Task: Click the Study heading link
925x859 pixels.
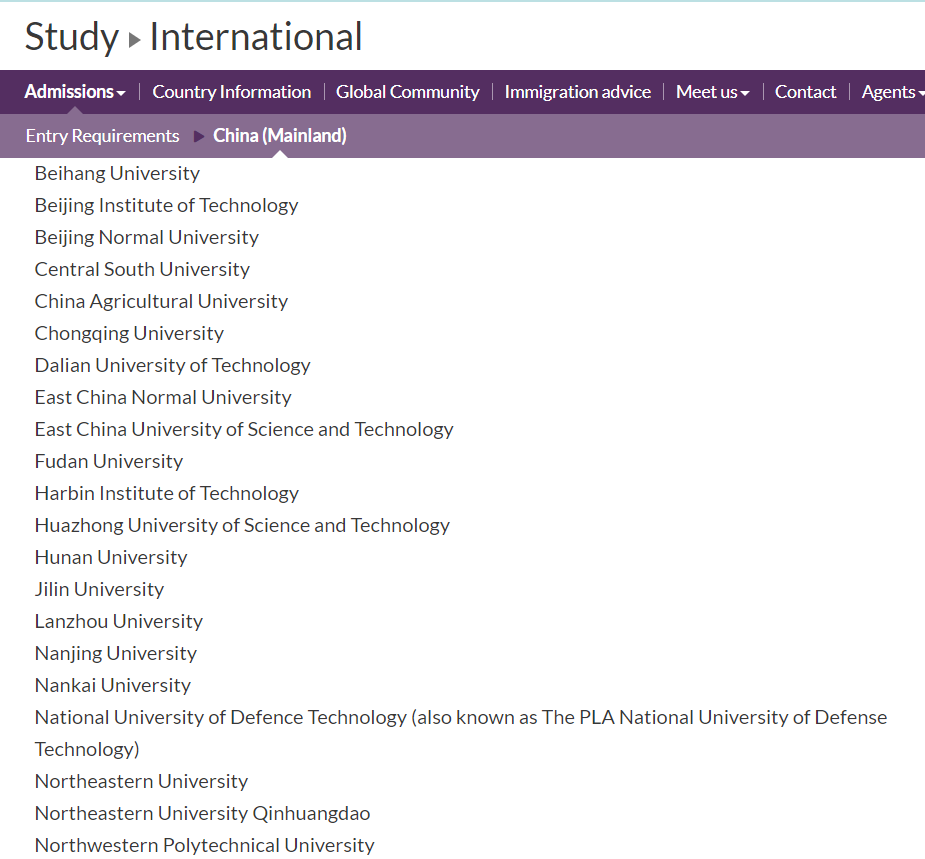Action: pyautogui.click(x=72, y=37)
